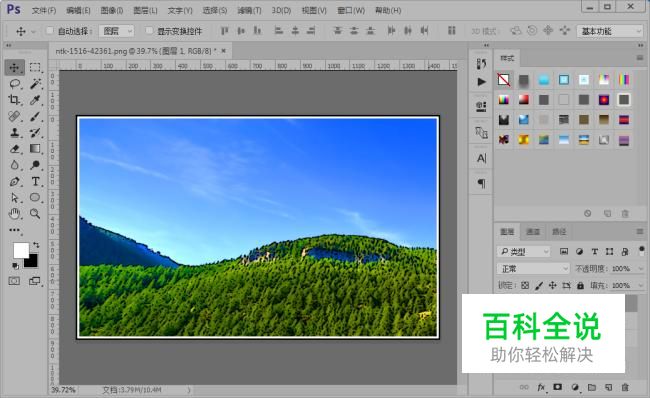Select the Gradient tool
Image resolution: width=650 pixels, height=398 pixels.
pyautogui.click(x=35, y=149)
